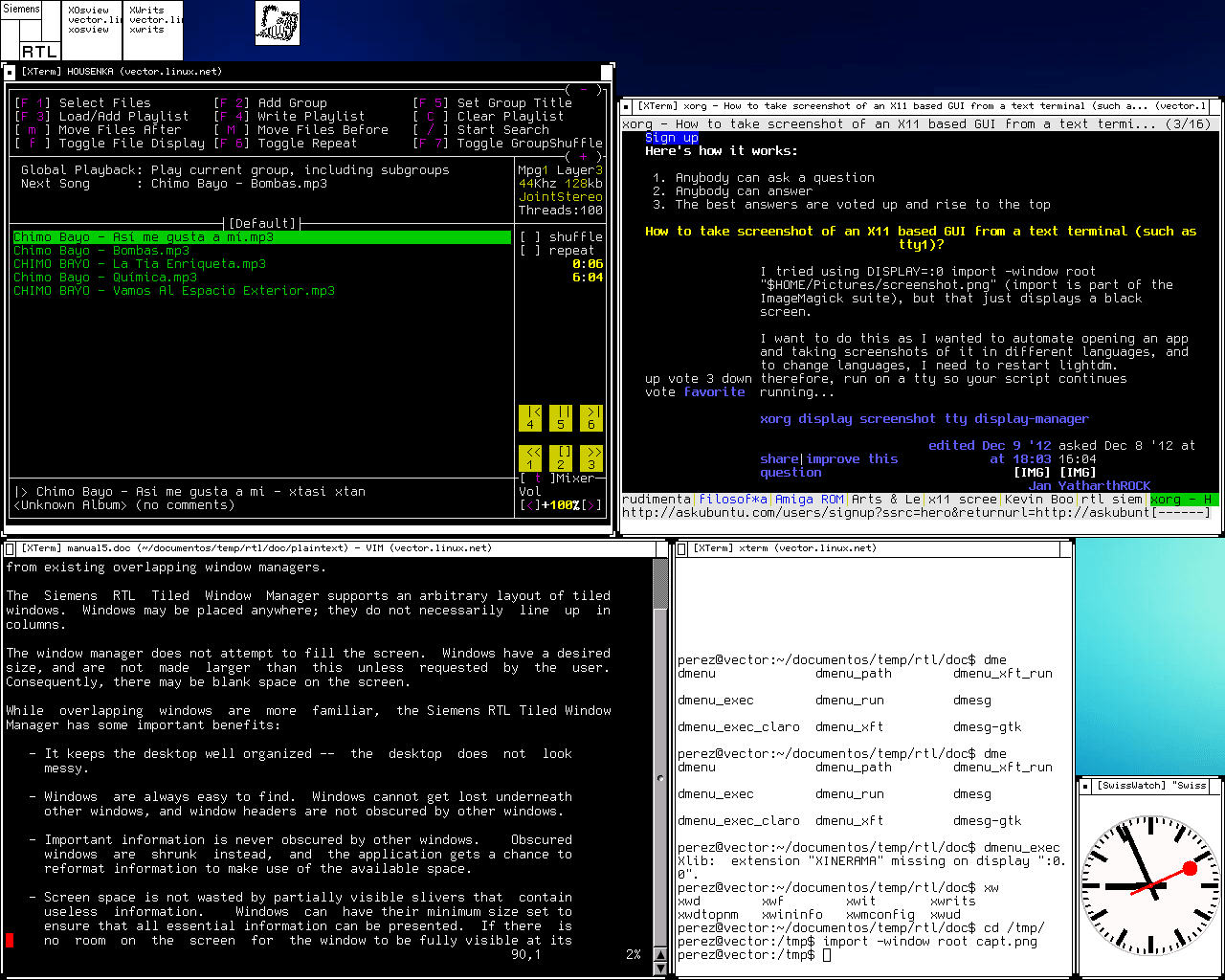
Task: Expand the info panel with plus
Action: tap(584, 156)
